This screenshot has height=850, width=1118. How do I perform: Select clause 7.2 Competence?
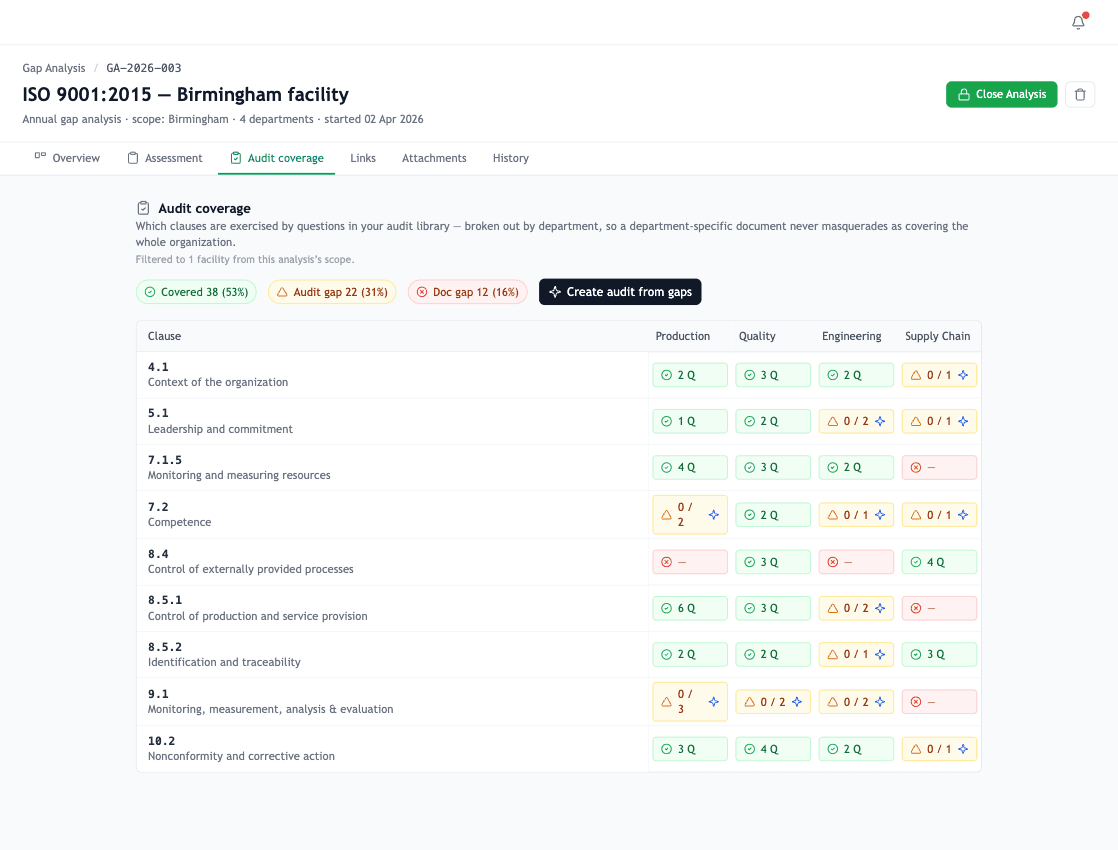click(392, 515)
